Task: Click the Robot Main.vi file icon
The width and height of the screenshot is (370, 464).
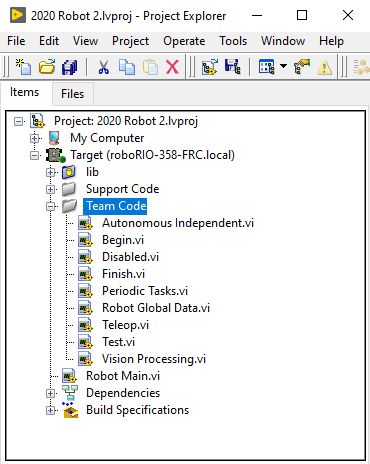Action: click(x=69, y=376)
